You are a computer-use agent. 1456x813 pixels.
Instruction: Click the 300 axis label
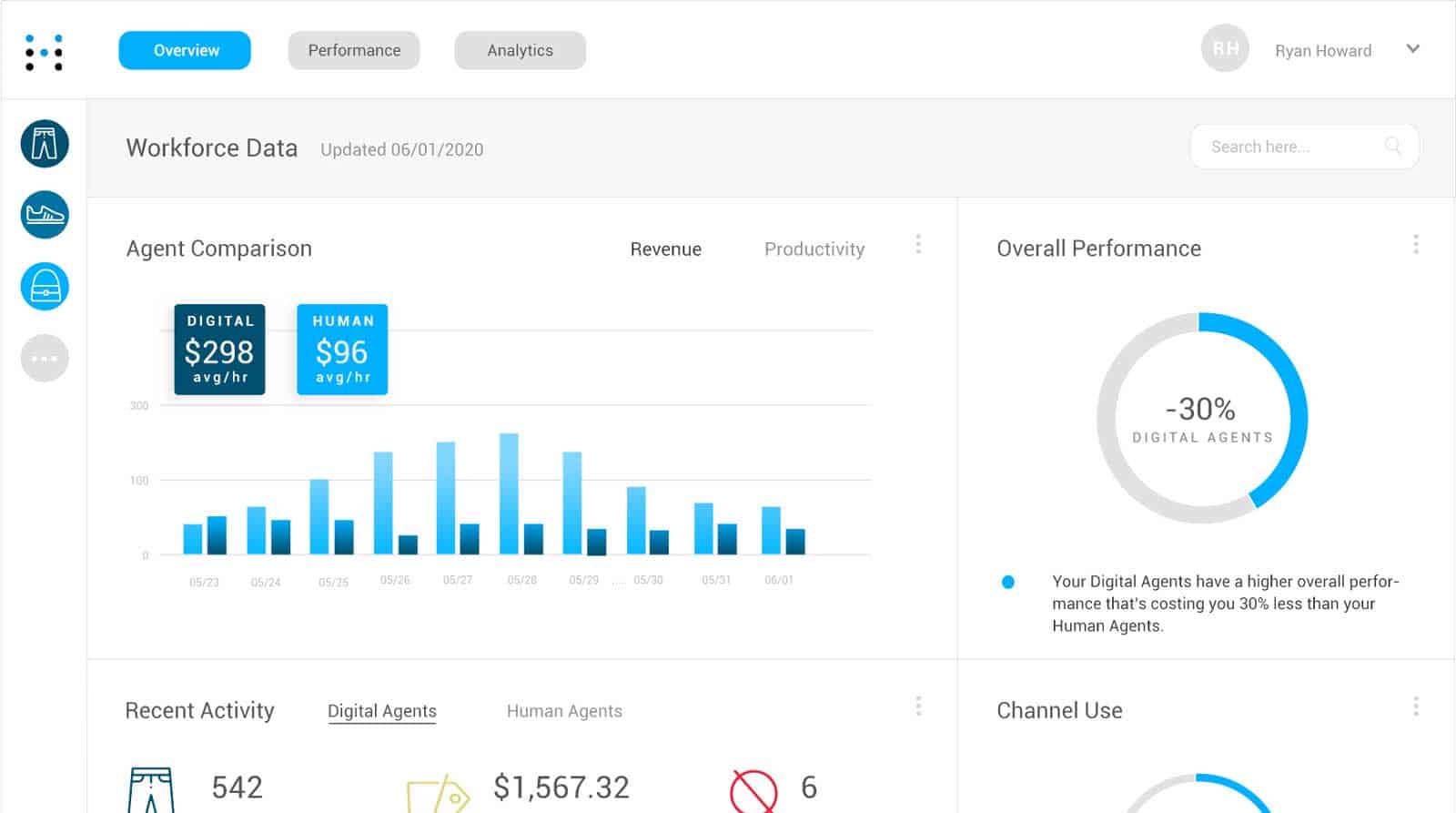(x=138, y=406)
